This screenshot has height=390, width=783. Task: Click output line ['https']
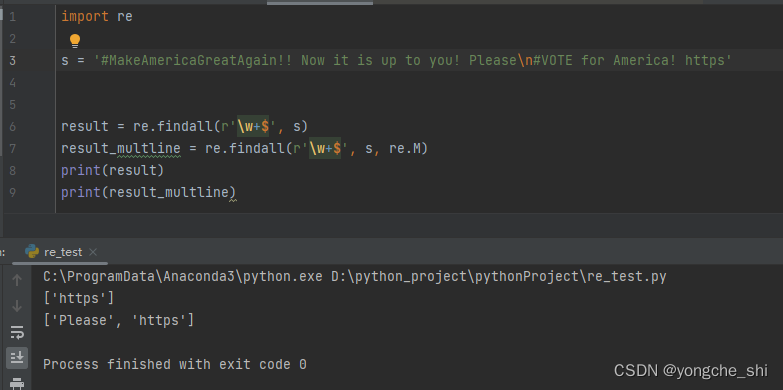tap(79, 299)
